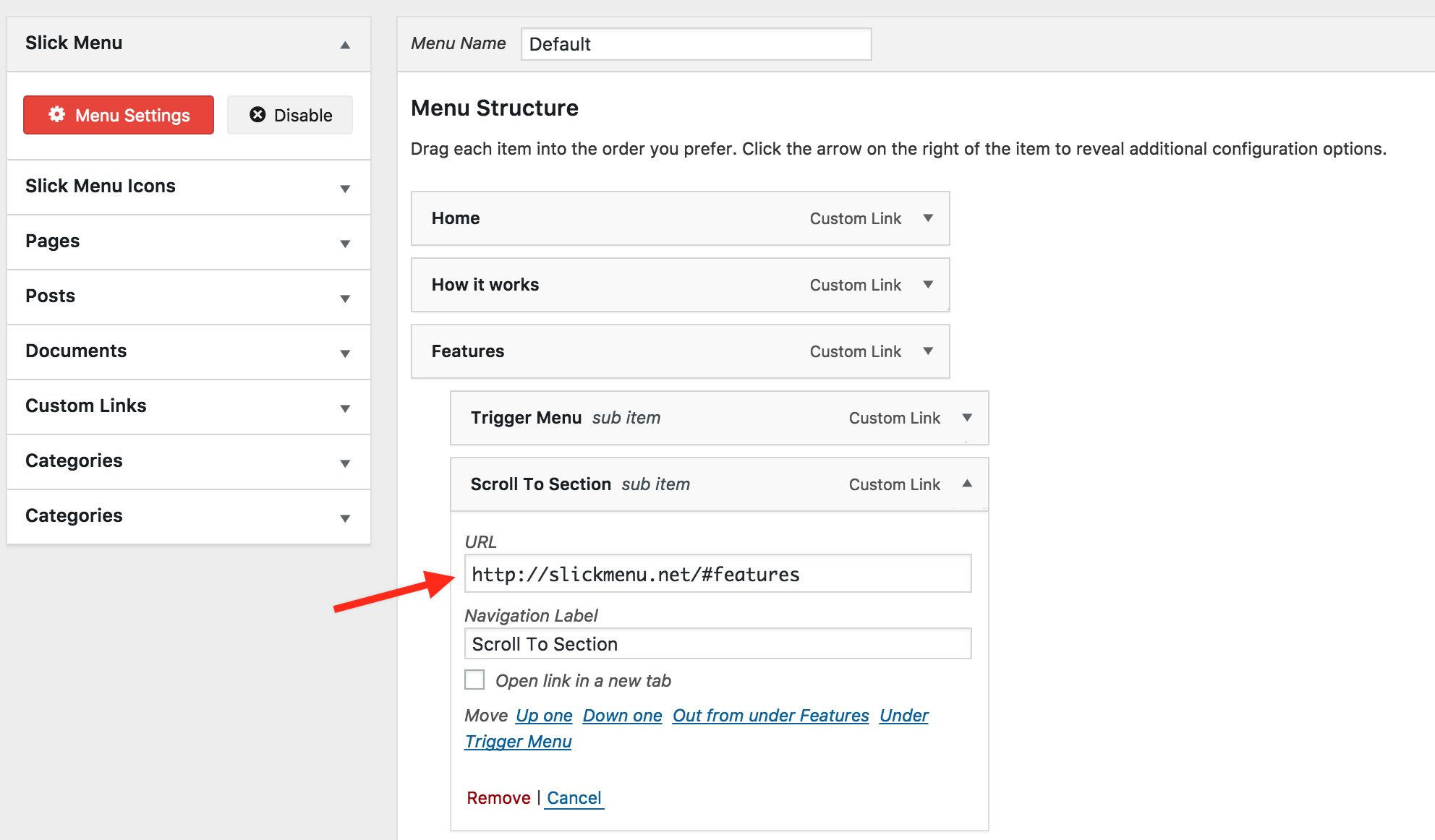Expand the Features menu item arrow
Viewport: 1435px width, 840px height.
pos(928,351)
